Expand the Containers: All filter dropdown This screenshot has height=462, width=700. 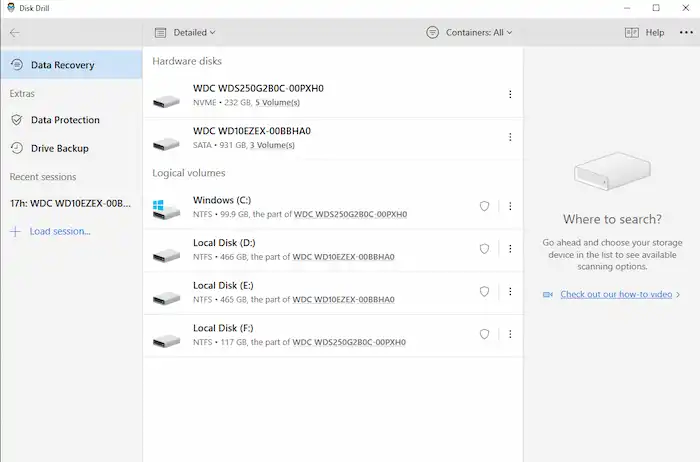pyautogui.click(x=468, y=32)
